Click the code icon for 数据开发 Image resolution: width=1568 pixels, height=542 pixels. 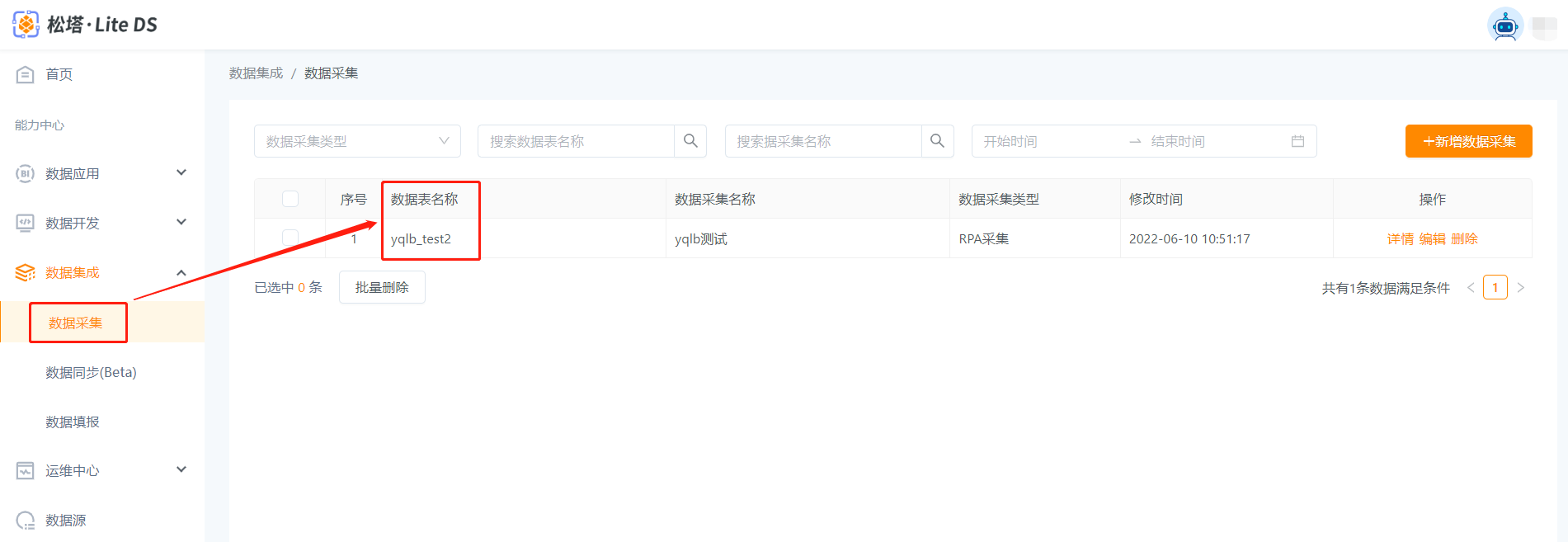[26, 223]
